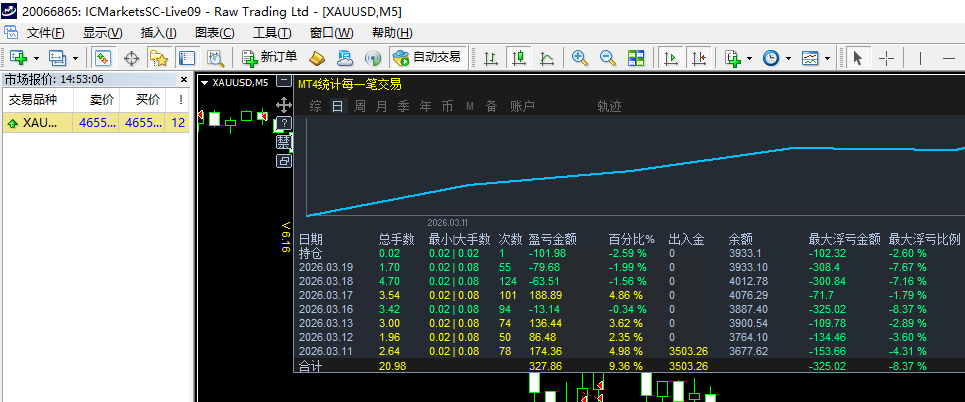
Task: Click the question mark help icon
Action: [x=283, y=123]
